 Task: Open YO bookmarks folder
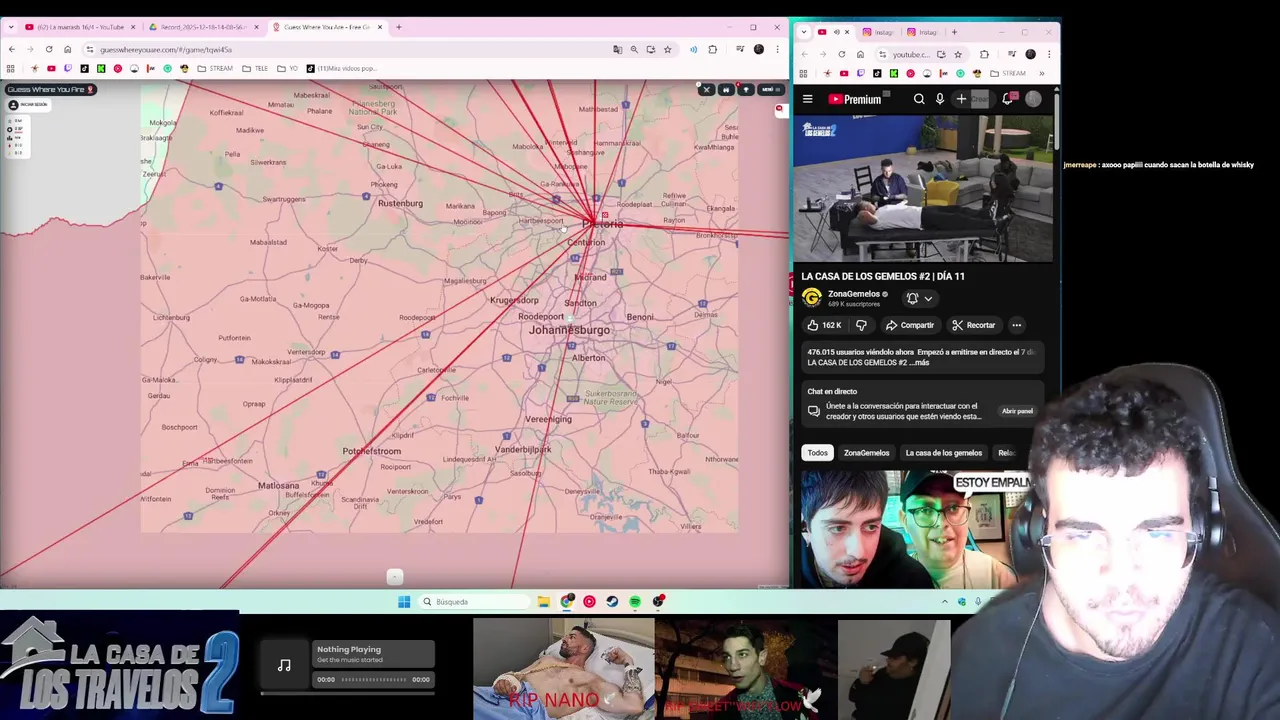pyautogui.click(x=287, y=69)
